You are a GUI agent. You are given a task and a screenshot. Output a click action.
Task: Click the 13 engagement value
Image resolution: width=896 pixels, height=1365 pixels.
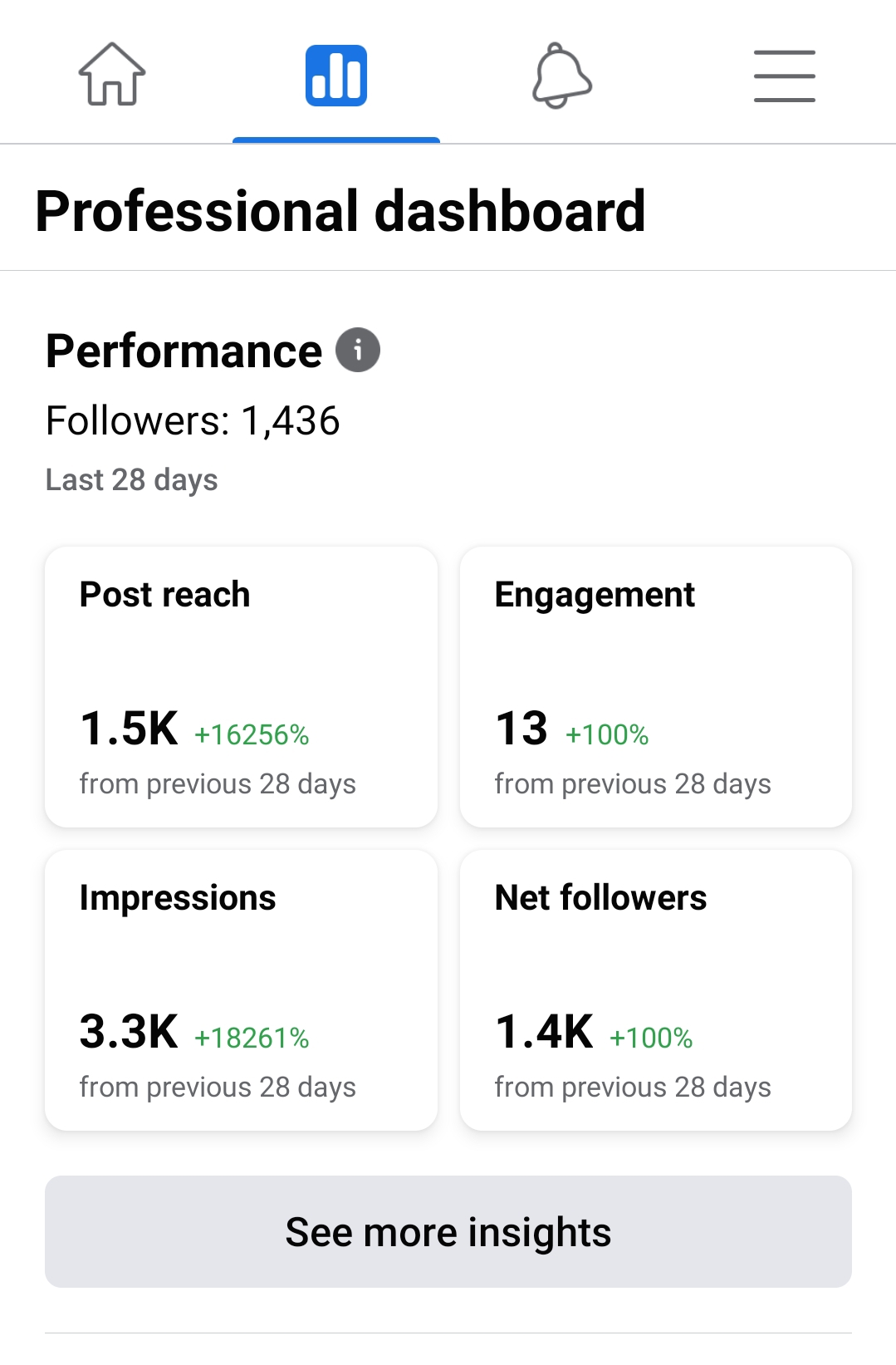click(x=521, y=729)
